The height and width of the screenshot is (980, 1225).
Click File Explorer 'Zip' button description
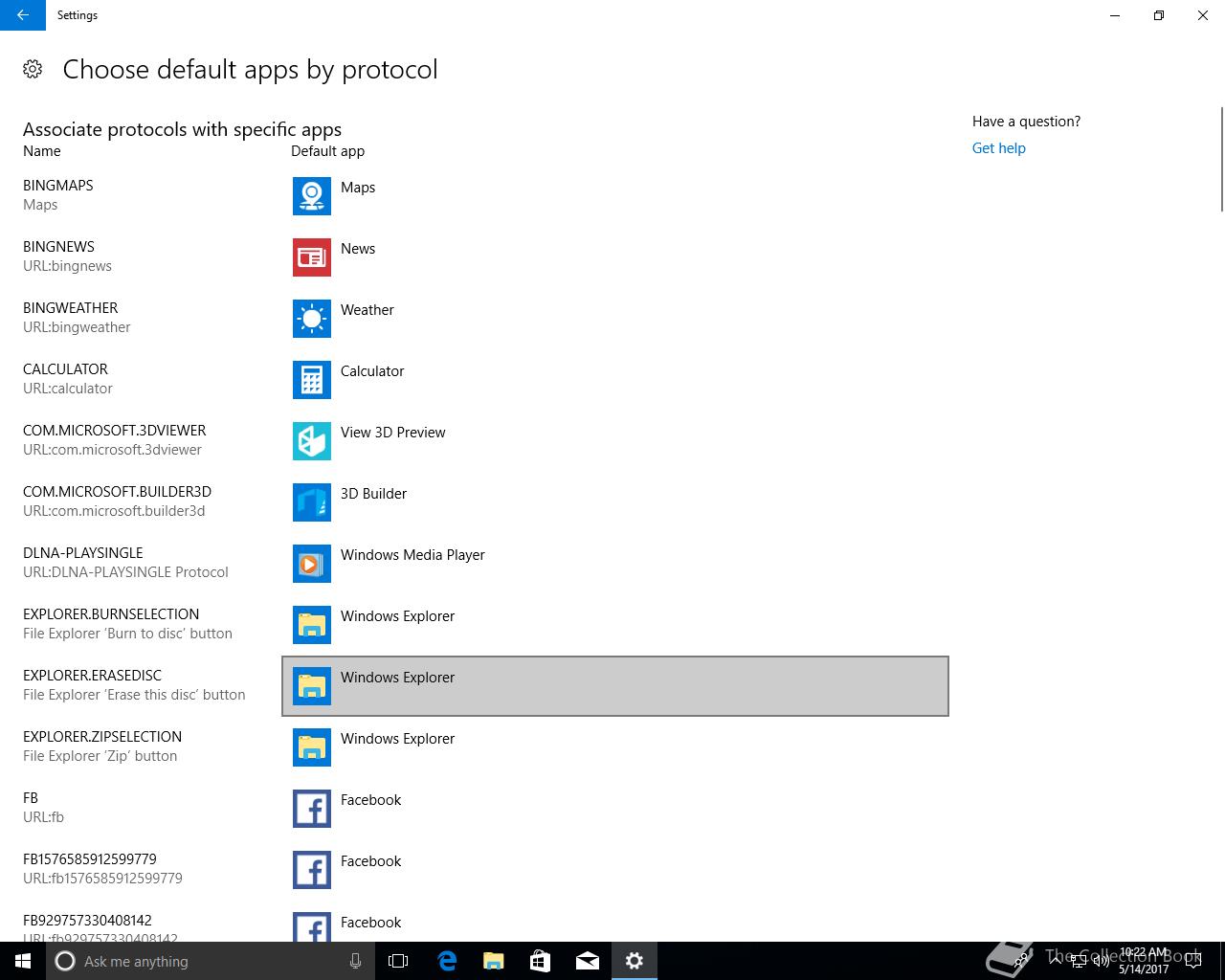(x=100, y=756)
